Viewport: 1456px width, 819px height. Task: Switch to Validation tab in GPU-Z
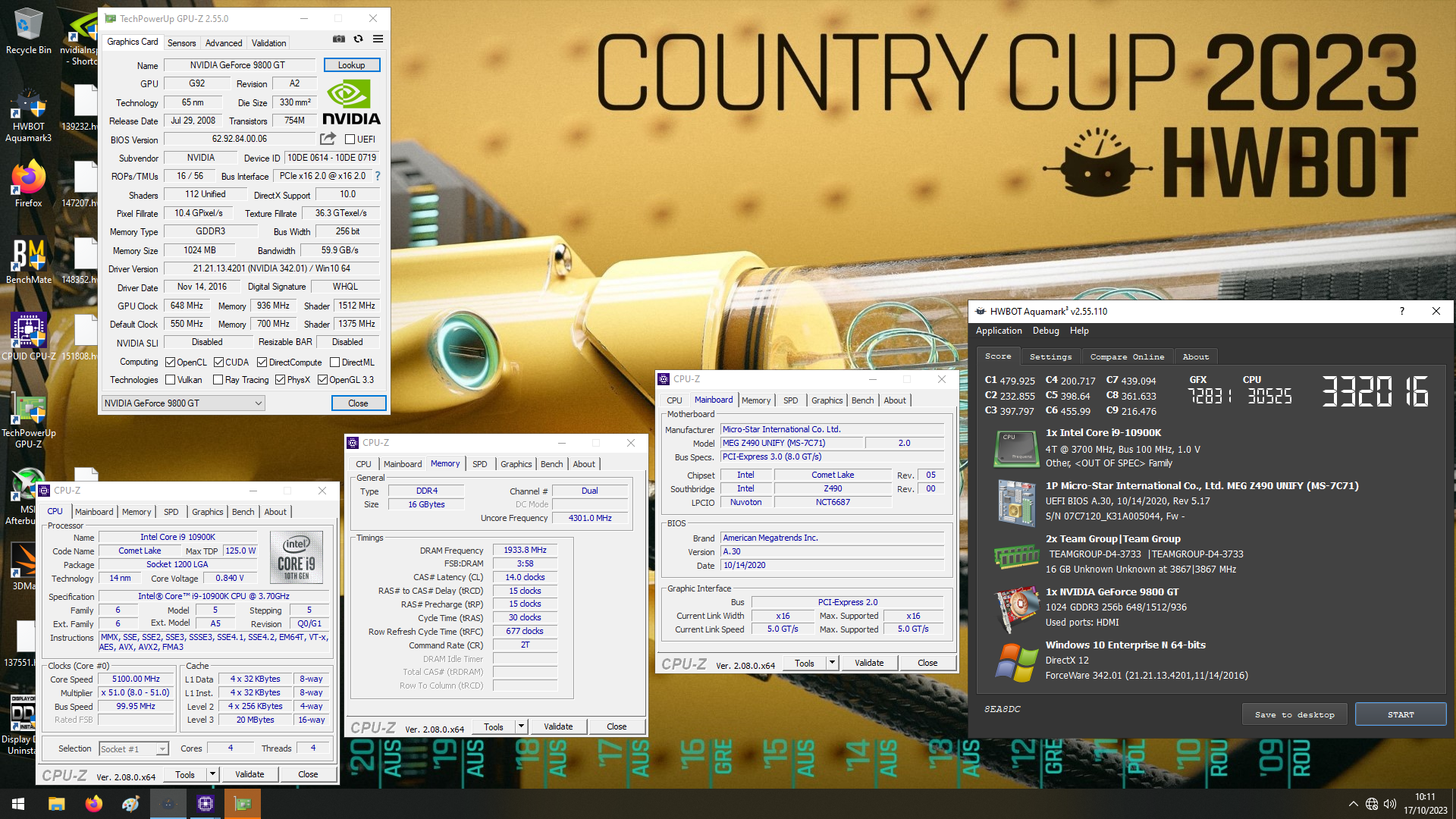269,43
